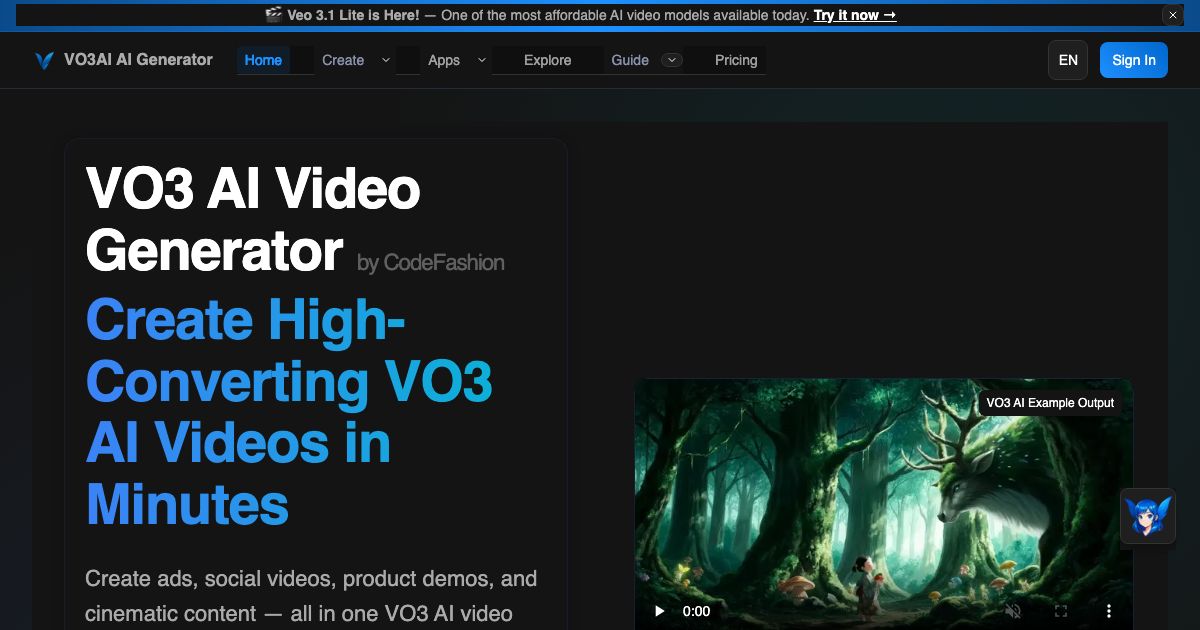Open the Guide menu item
This screenshot has height=630, width=1200.
(630, 60)
